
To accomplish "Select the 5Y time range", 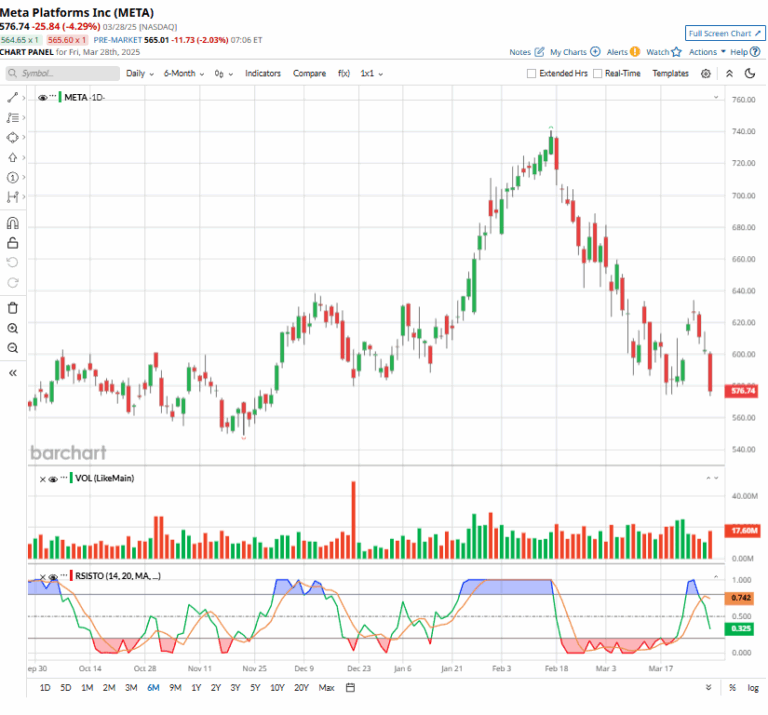I will (255, 688).
